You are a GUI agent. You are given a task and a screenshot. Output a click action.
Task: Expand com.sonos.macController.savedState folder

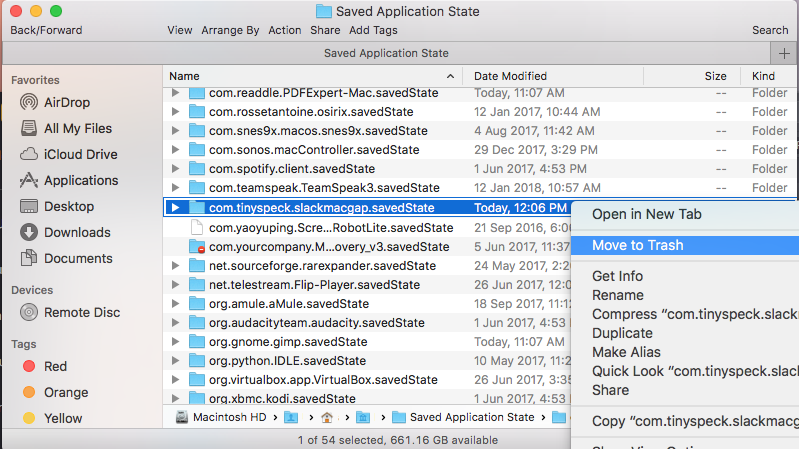click(x=175, y=150)
